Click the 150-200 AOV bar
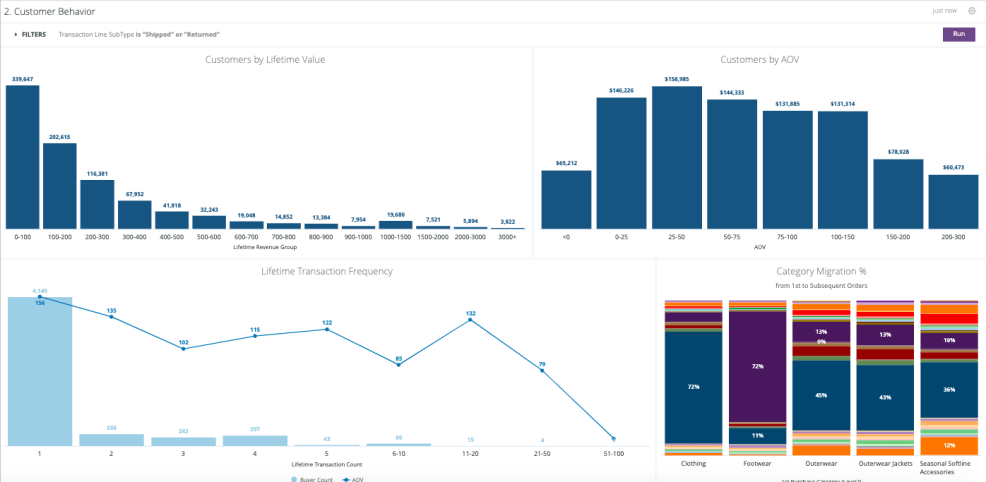986x482 pixels. point(898,194)
